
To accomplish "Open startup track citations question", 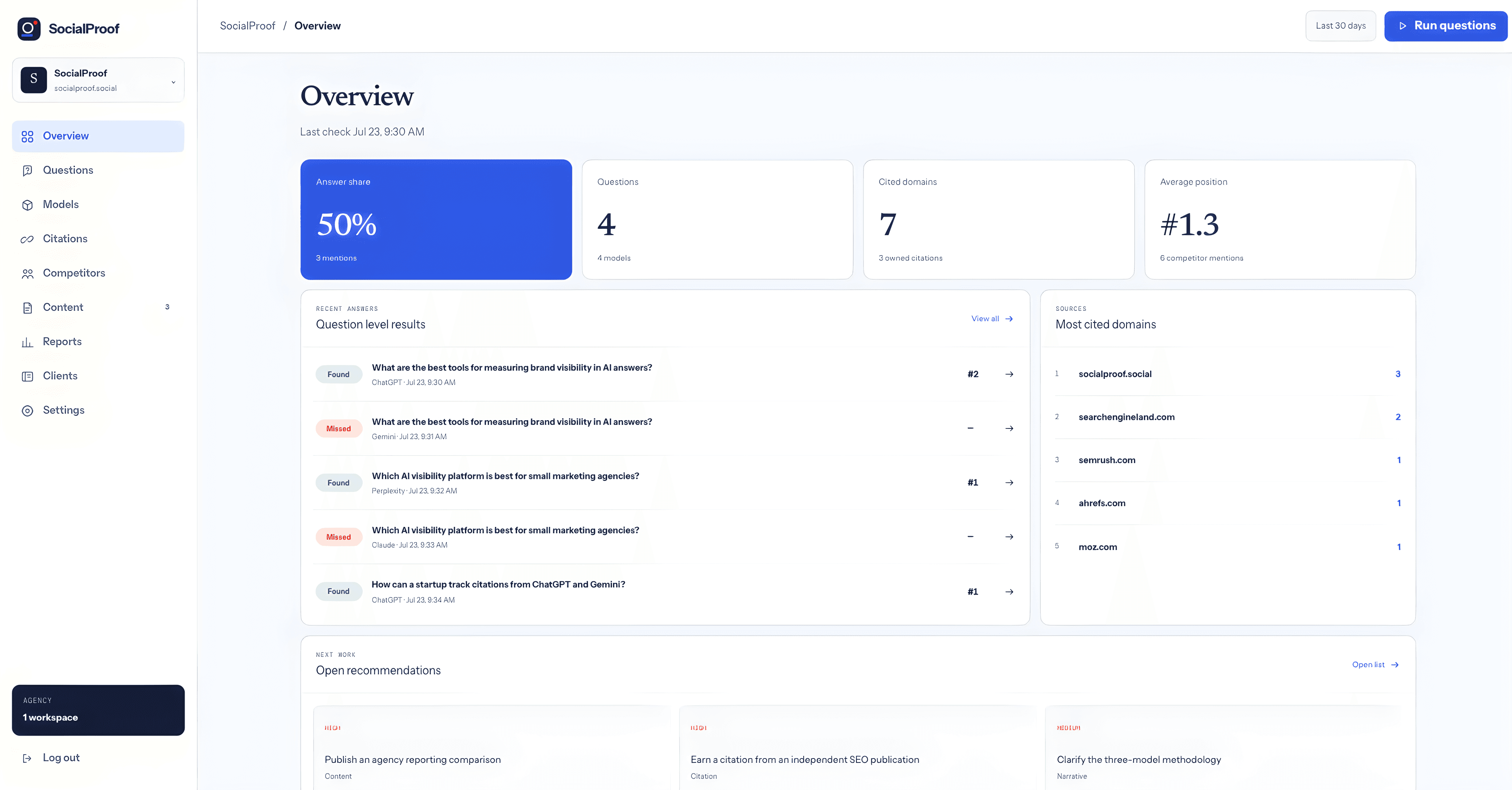I will tap(498, 584).
